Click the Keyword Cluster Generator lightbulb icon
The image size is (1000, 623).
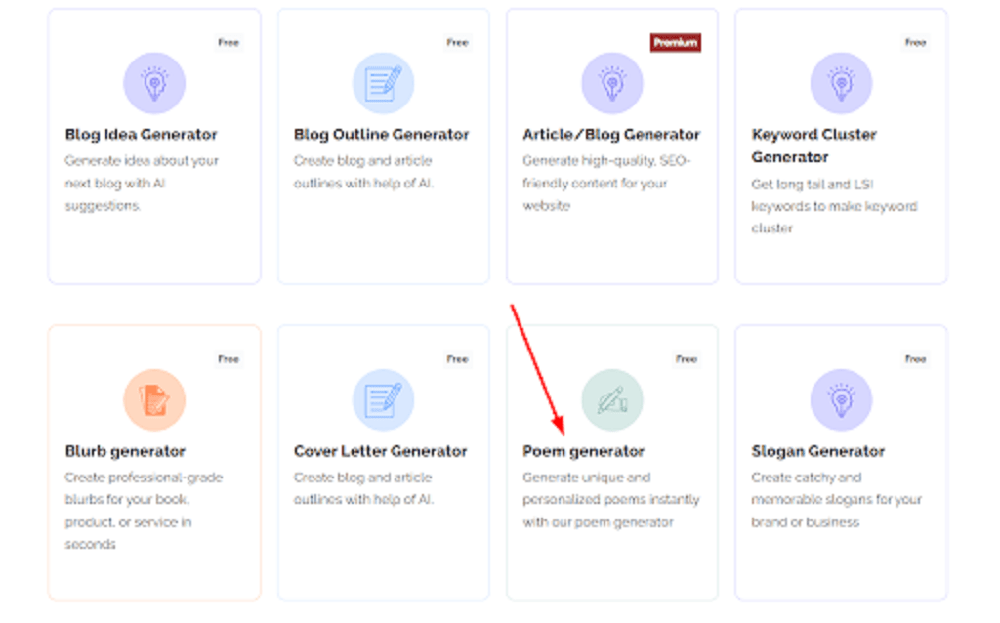click(841, 83)
